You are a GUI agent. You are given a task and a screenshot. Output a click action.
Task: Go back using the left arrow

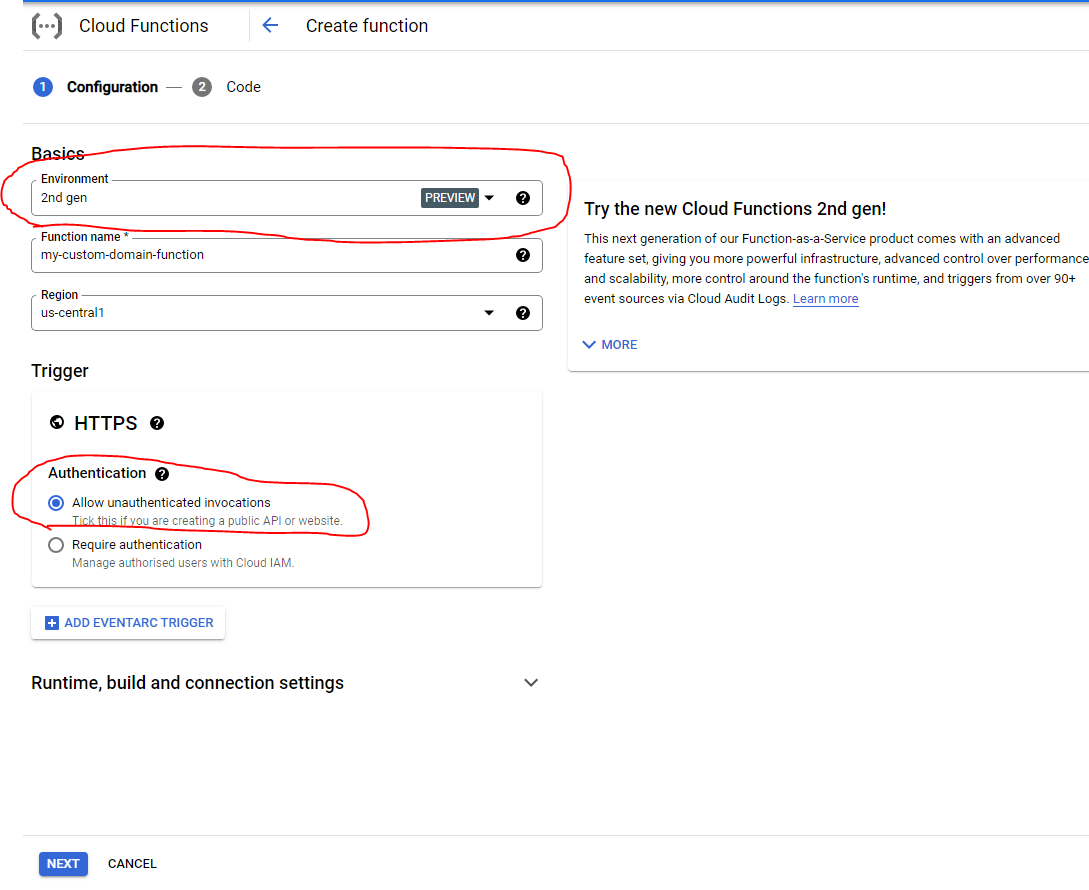pos(270,26)
